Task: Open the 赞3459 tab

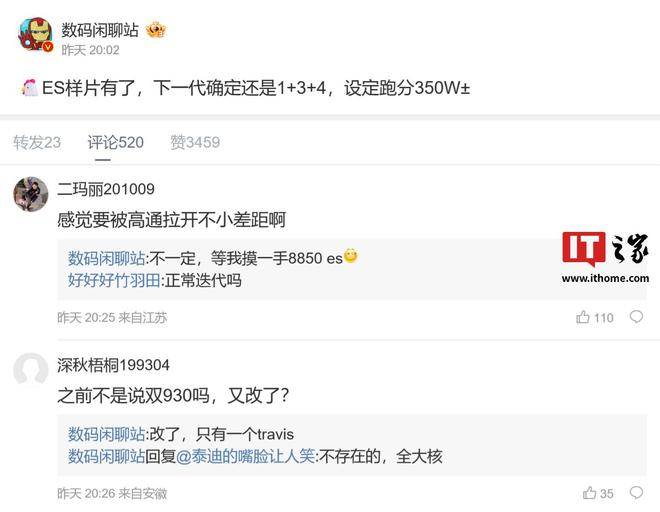Action: [195, 142]
